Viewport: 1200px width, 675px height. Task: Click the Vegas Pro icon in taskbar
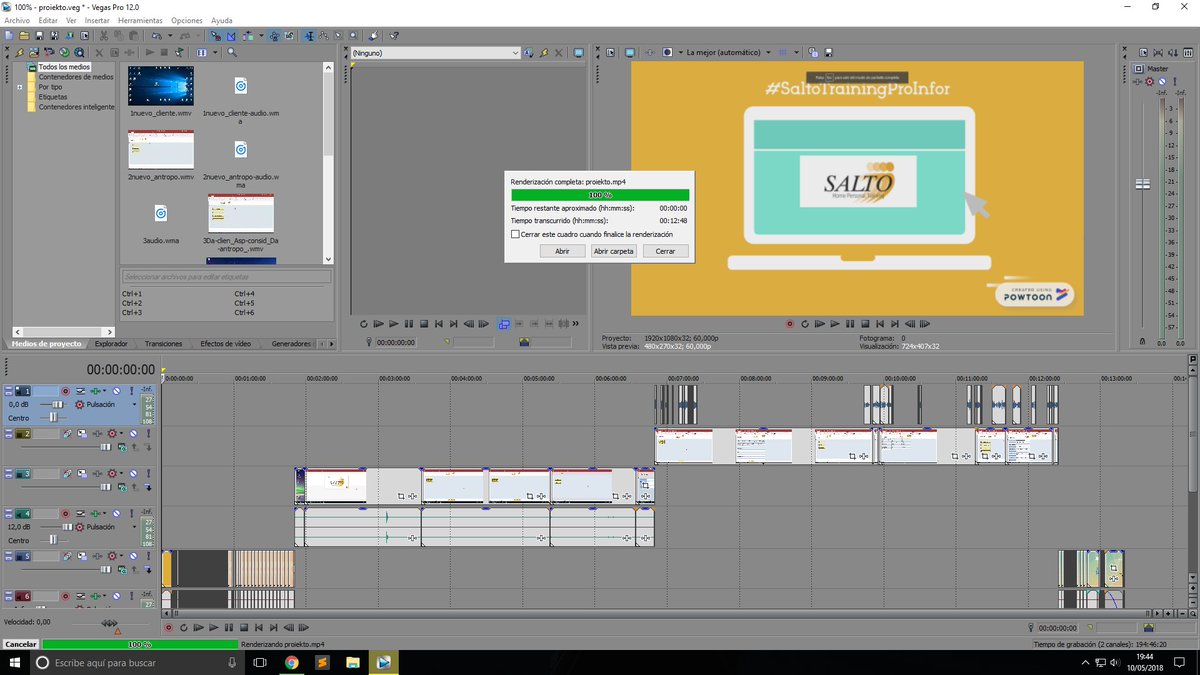click(382, 662)
